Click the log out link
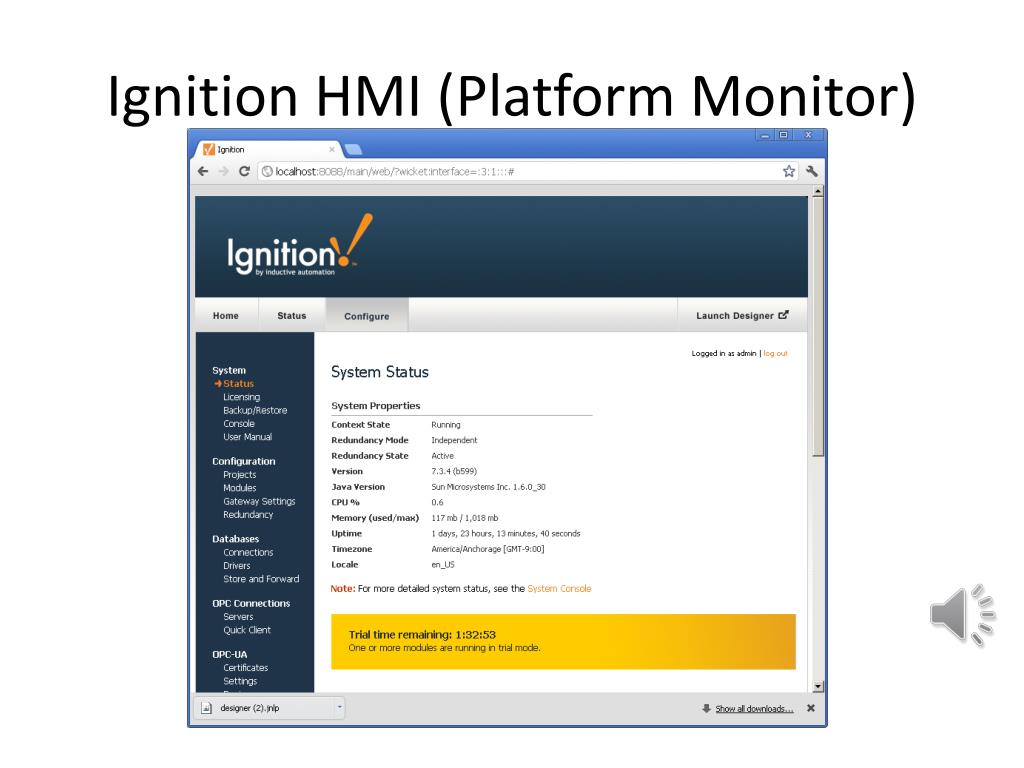This screenshot has height=768, width=1024. [x=775, y=353]
